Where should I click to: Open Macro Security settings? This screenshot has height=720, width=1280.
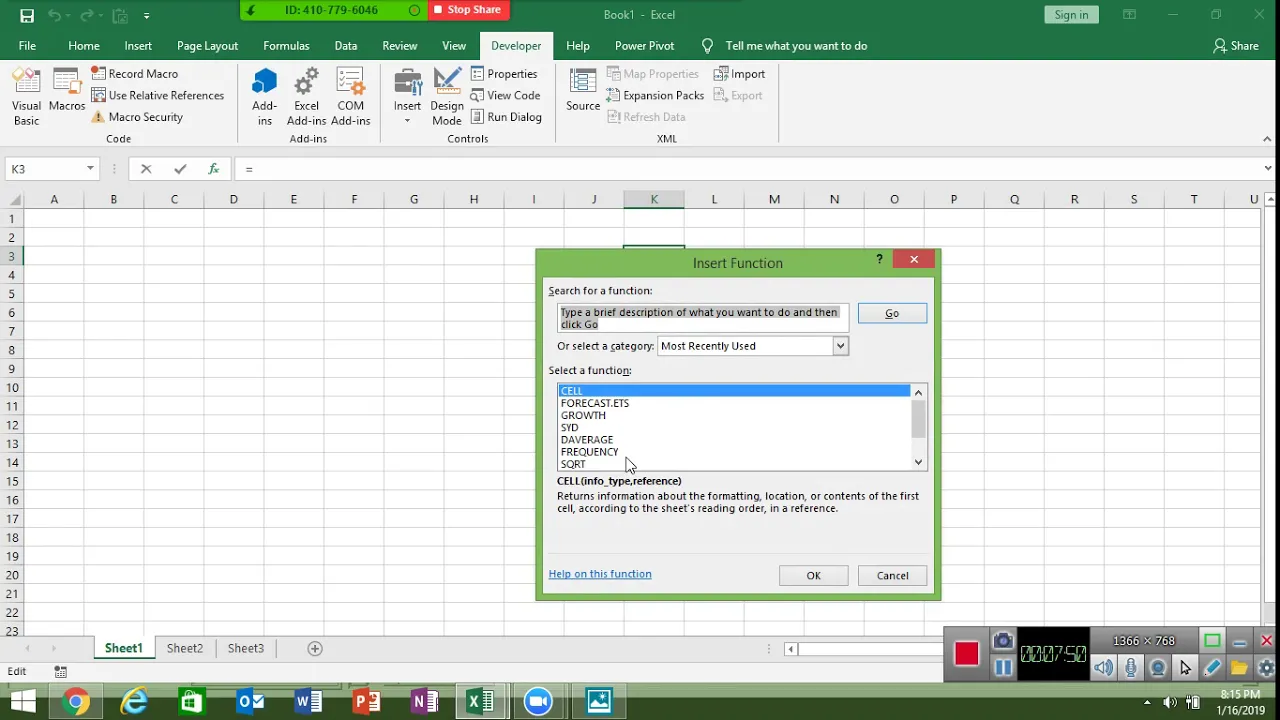pos(137,117)
